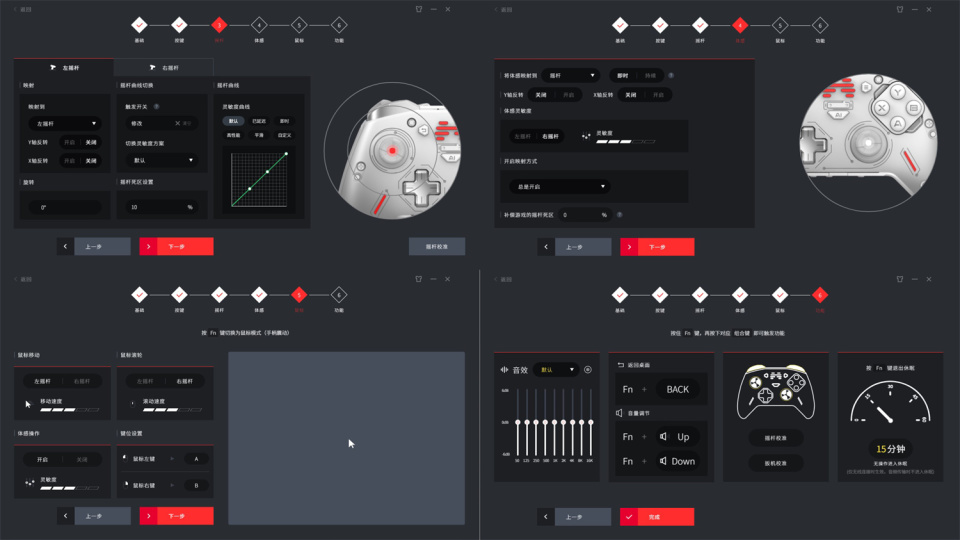
Task: Click the help icon beside 即时/持续 toggle
Action: 671,75
